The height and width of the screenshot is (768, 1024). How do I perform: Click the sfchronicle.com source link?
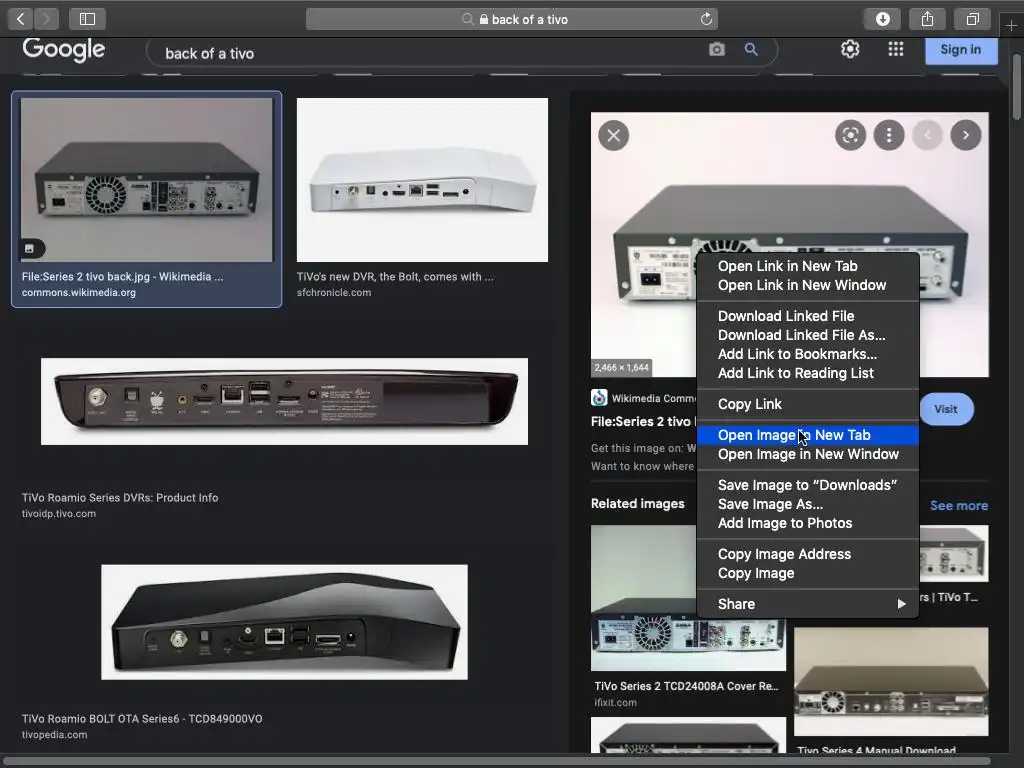pyautogui.click(x=334, y=293)
